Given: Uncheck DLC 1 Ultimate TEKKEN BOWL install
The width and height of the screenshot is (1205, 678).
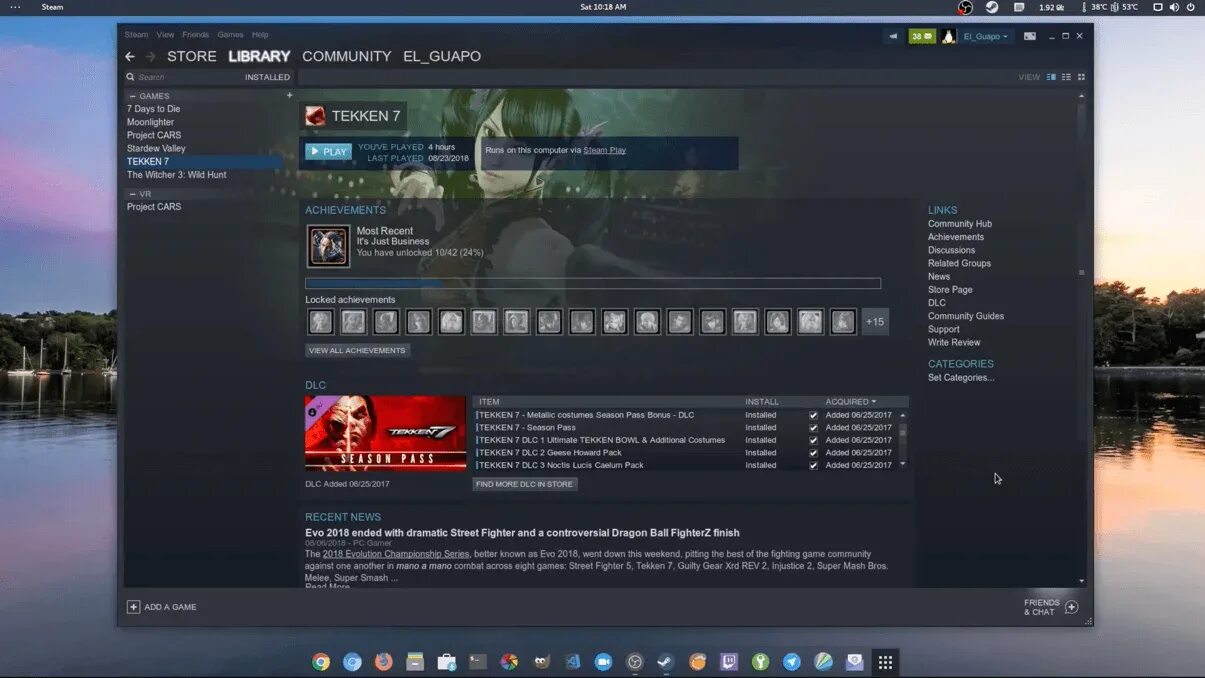Looking at the screenshot, I should (x=813, y=440).
